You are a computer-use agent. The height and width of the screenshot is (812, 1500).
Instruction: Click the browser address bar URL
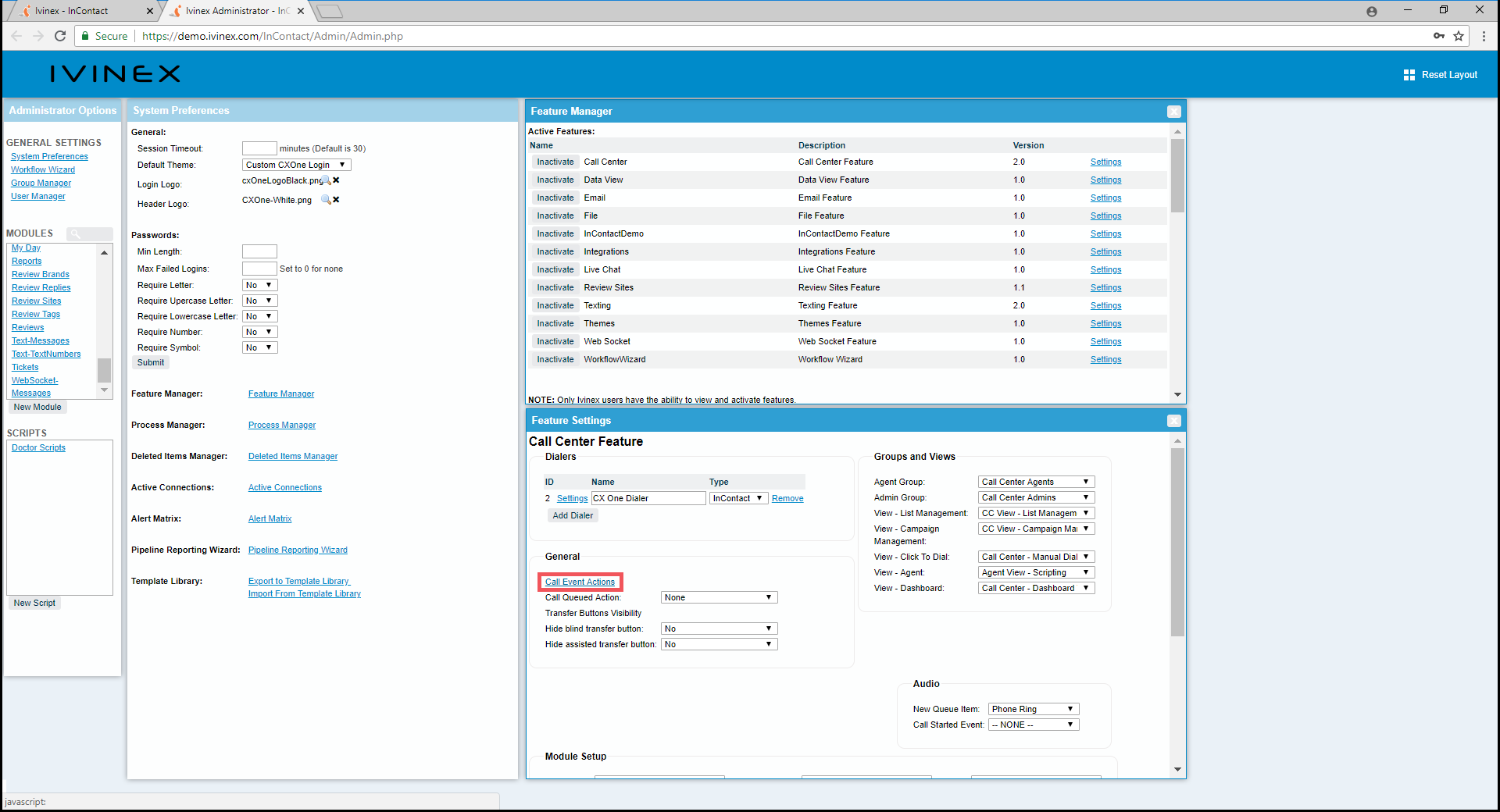click(273, 36)
